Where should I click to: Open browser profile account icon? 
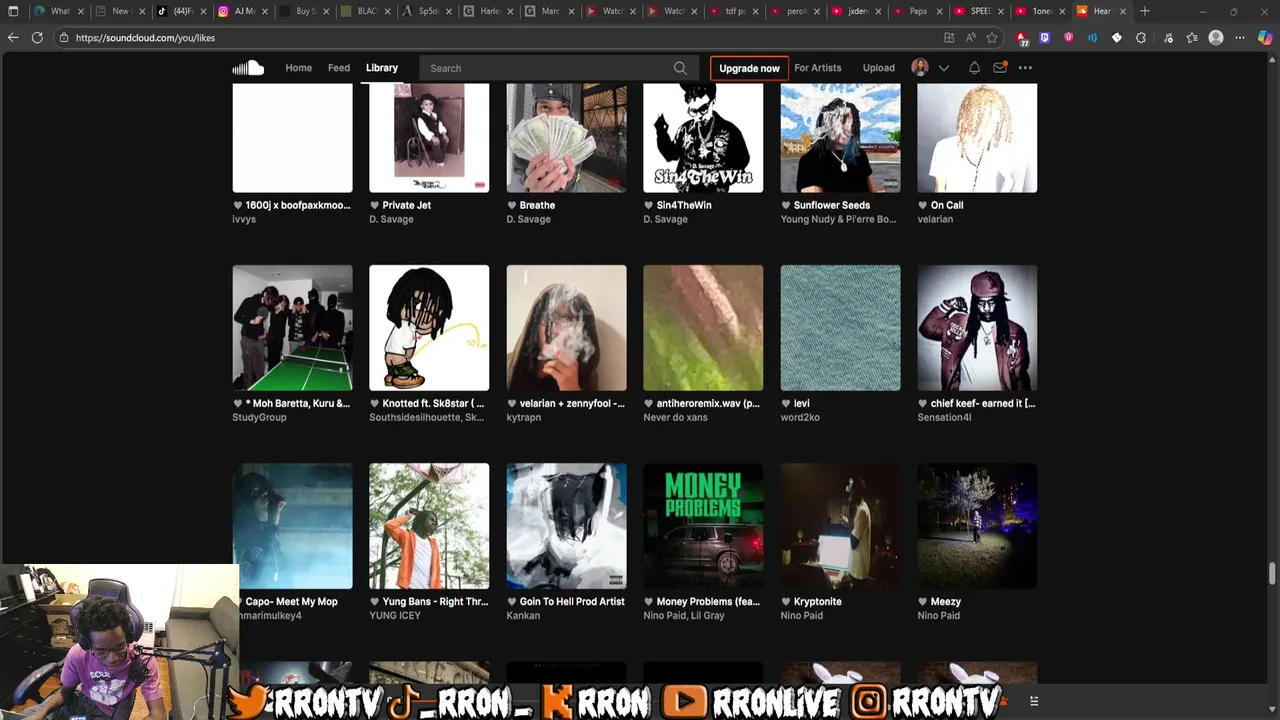pyautogui.click(x=1216, y=37)
